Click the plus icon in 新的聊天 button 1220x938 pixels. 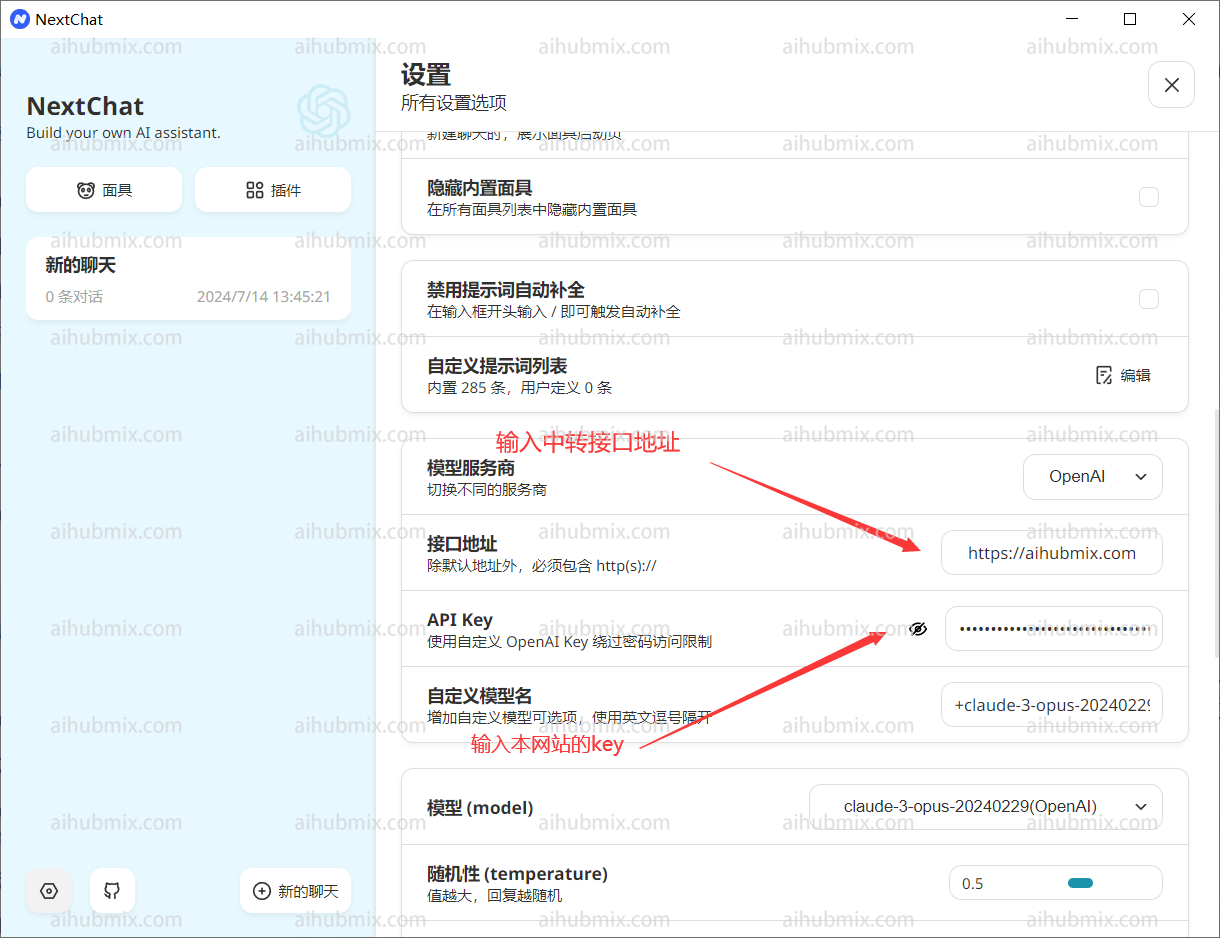pyautogui.click(x=262, y=891)
